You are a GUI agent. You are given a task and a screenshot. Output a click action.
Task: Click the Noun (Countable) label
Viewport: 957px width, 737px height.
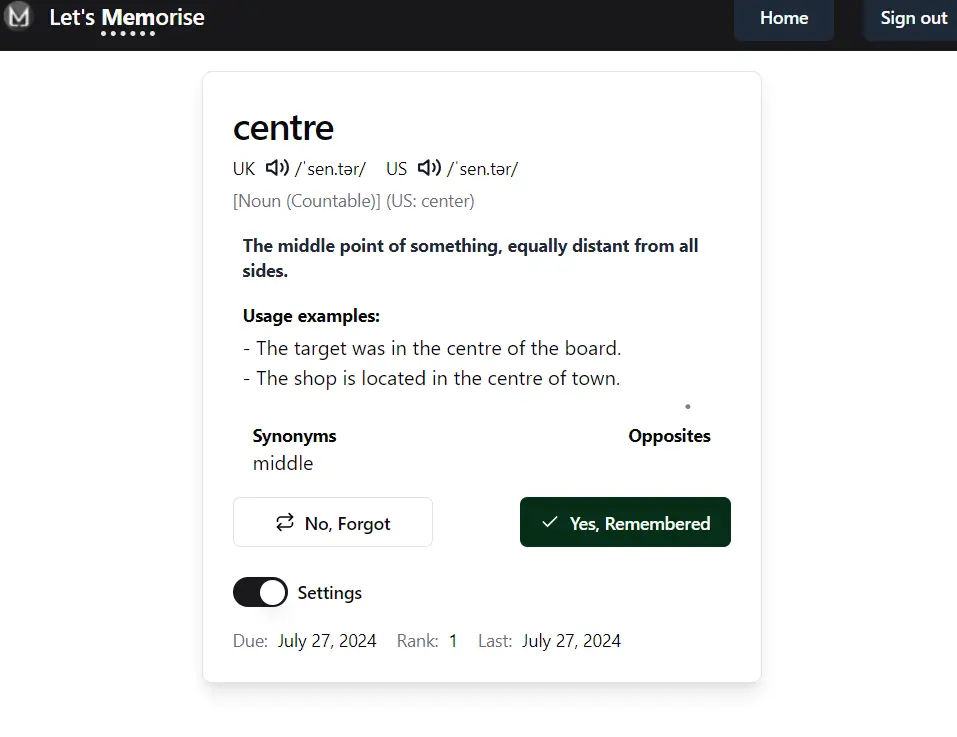[306, 200]
